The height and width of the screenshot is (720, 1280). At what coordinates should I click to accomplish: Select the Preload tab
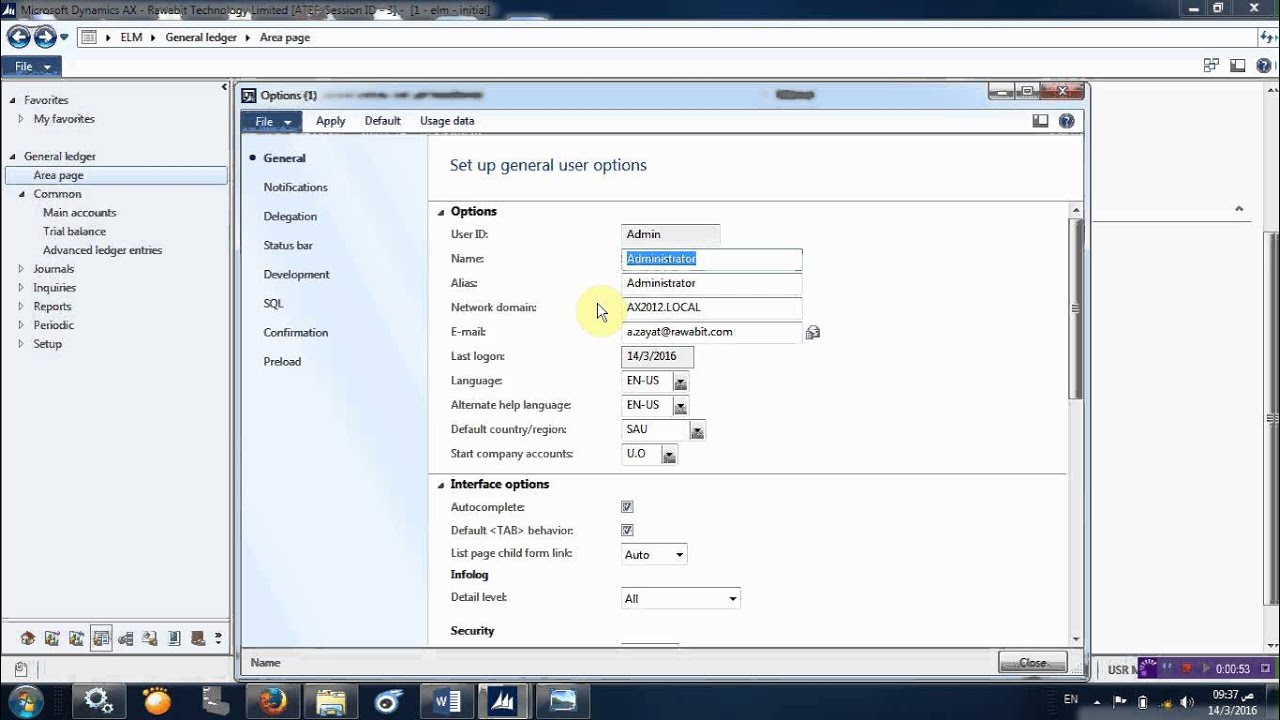(282, 361)
